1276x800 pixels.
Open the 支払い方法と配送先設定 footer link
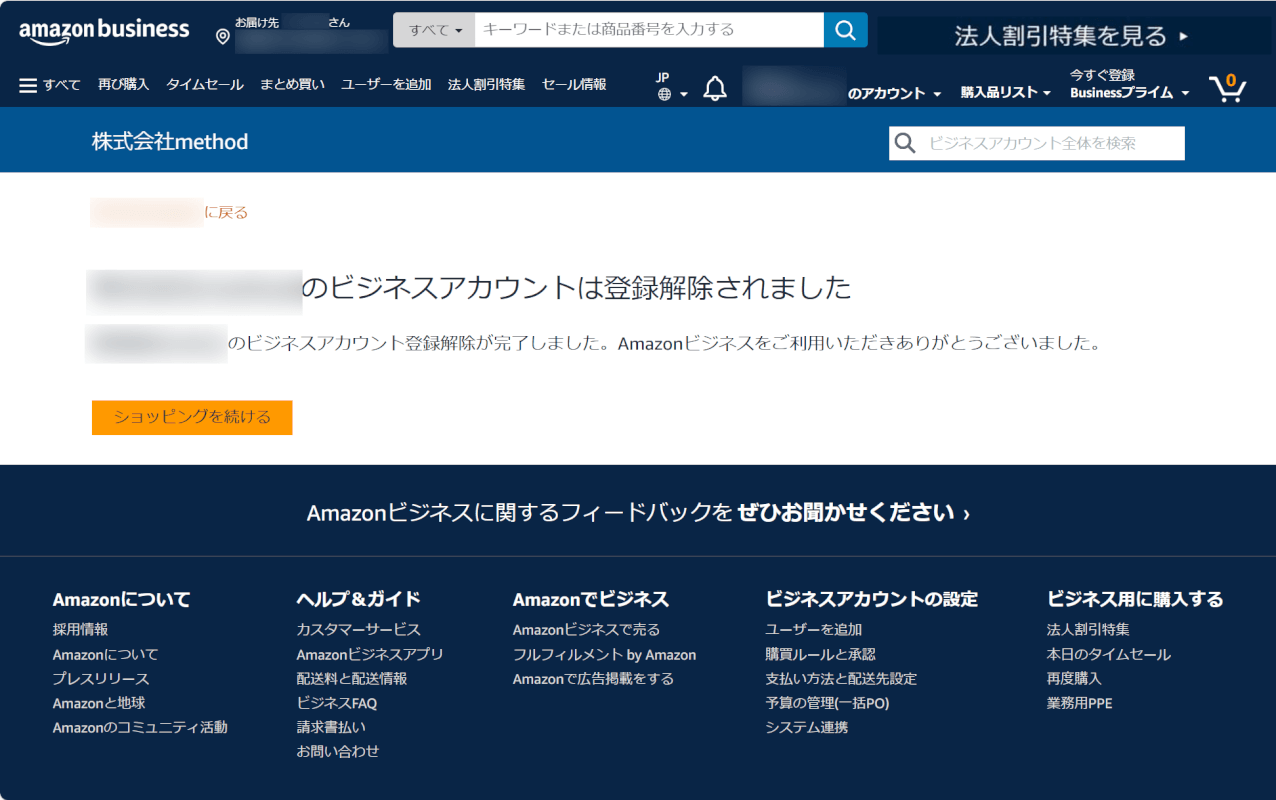point(841,679)
